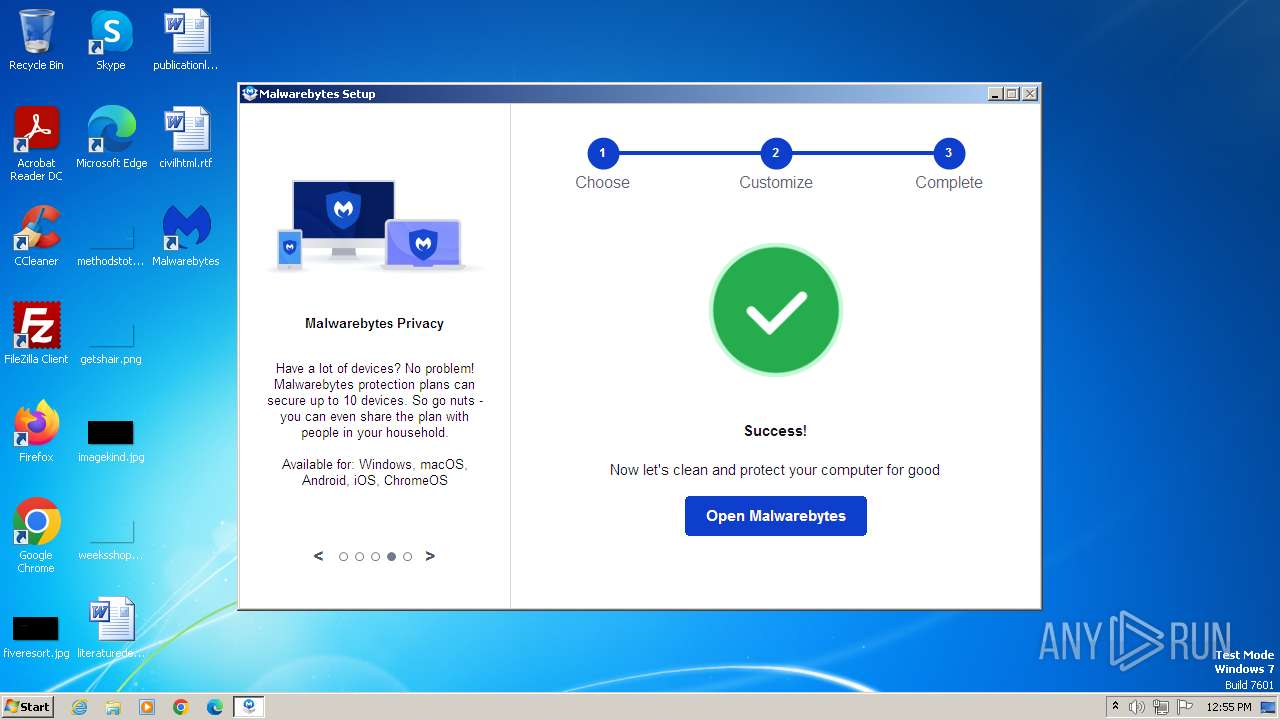1280x720 pixels.
Task: Open Malwarebytes with the blue button
Action: coord(775,516)
